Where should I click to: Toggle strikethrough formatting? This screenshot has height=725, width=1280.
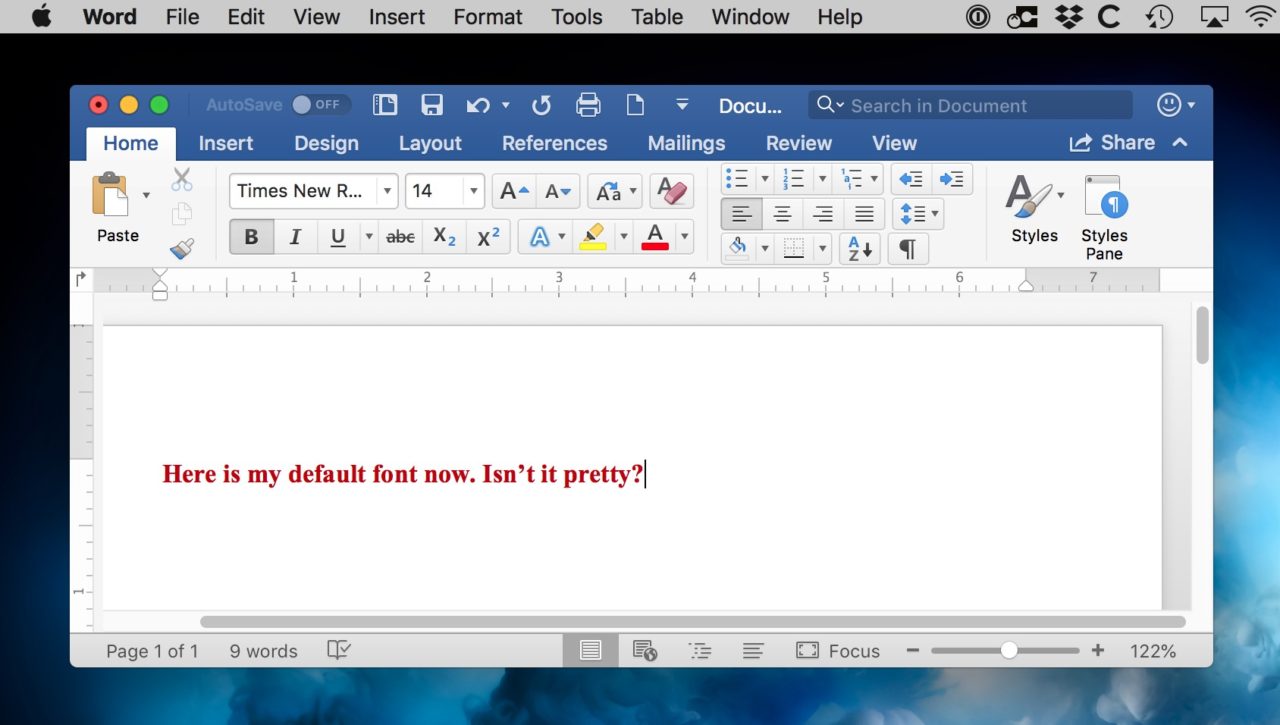coord(400,237)
